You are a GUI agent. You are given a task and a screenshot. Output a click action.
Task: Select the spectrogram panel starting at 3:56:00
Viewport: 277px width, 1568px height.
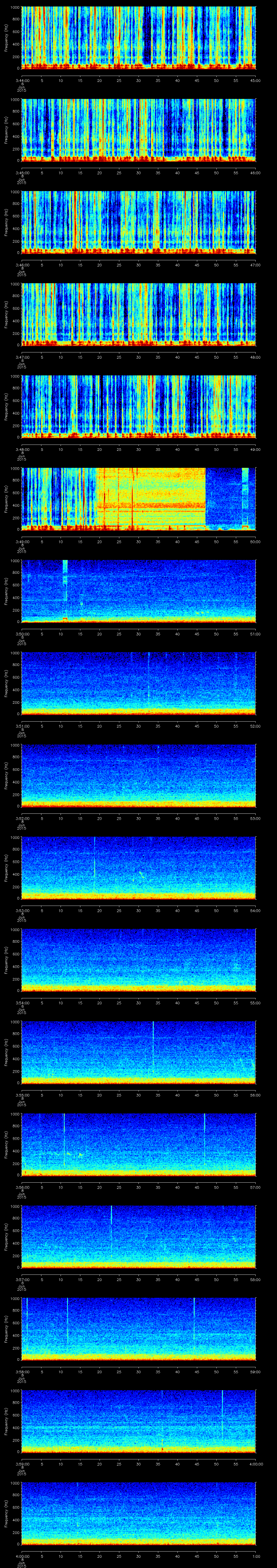click(x=139, y=1144)
